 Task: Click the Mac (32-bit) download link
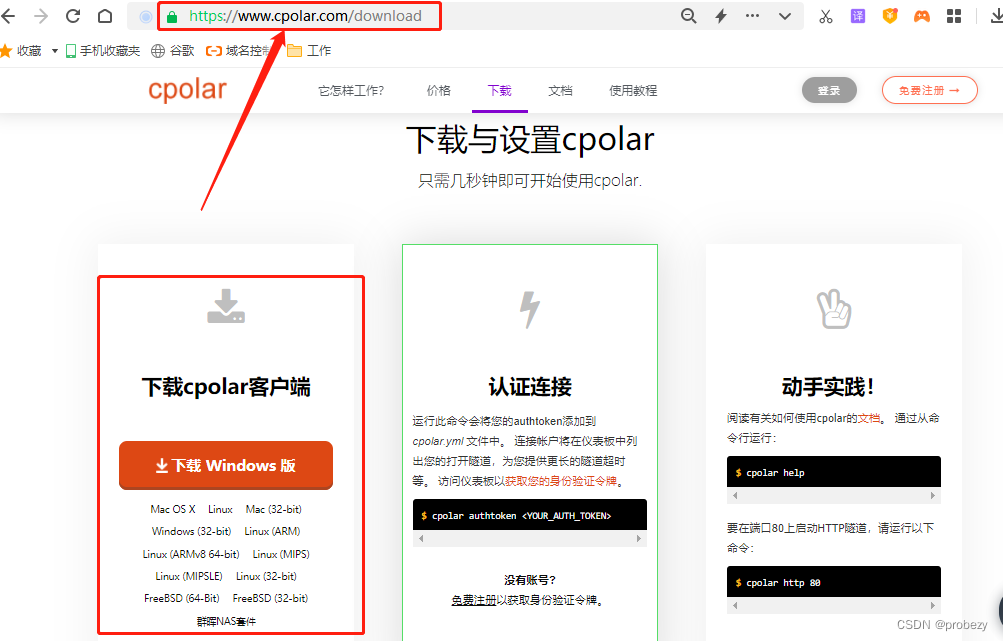tap(274, 509)
